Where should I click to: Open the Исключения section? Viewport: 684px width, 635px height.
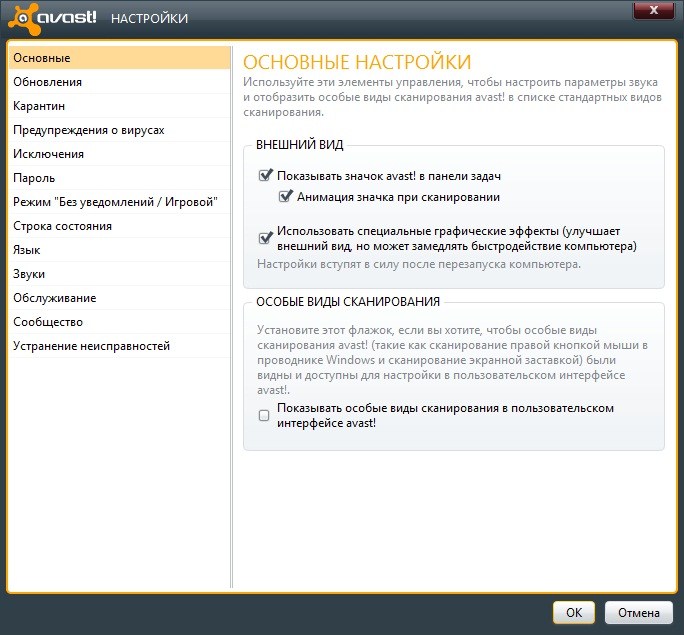(120, 154)
